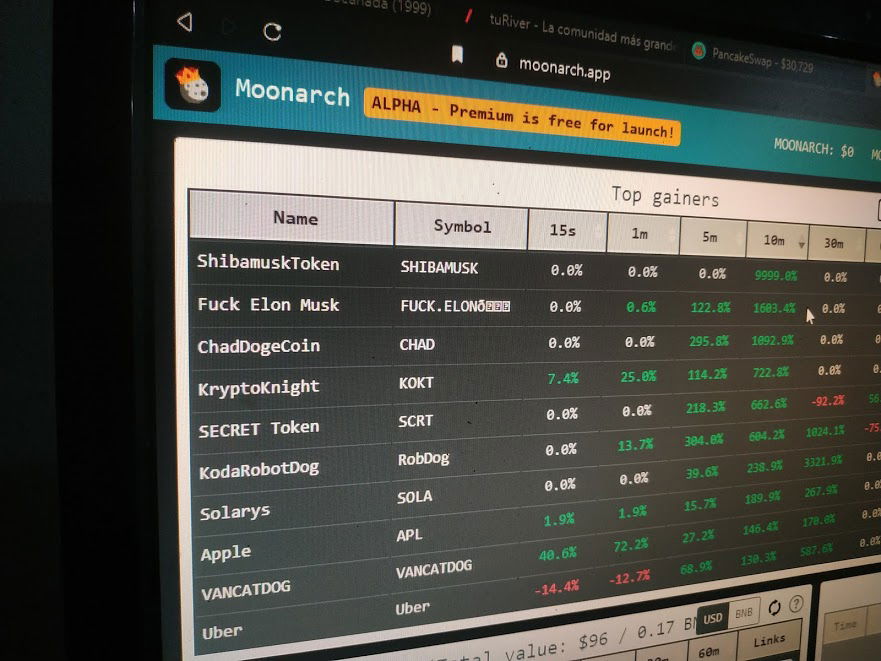Click the padlock icon beside moonarch.app
This screenshot has height=661, width=881.
click(x=502, y=60)
